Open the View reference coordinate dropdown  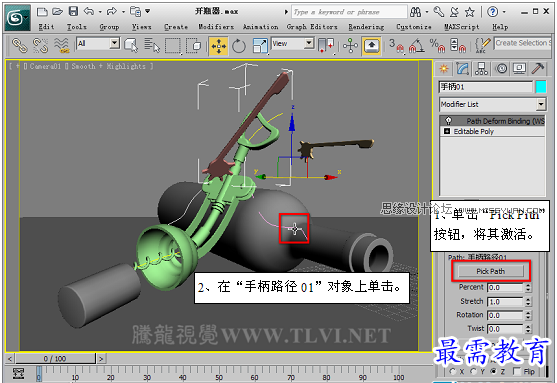293,44
